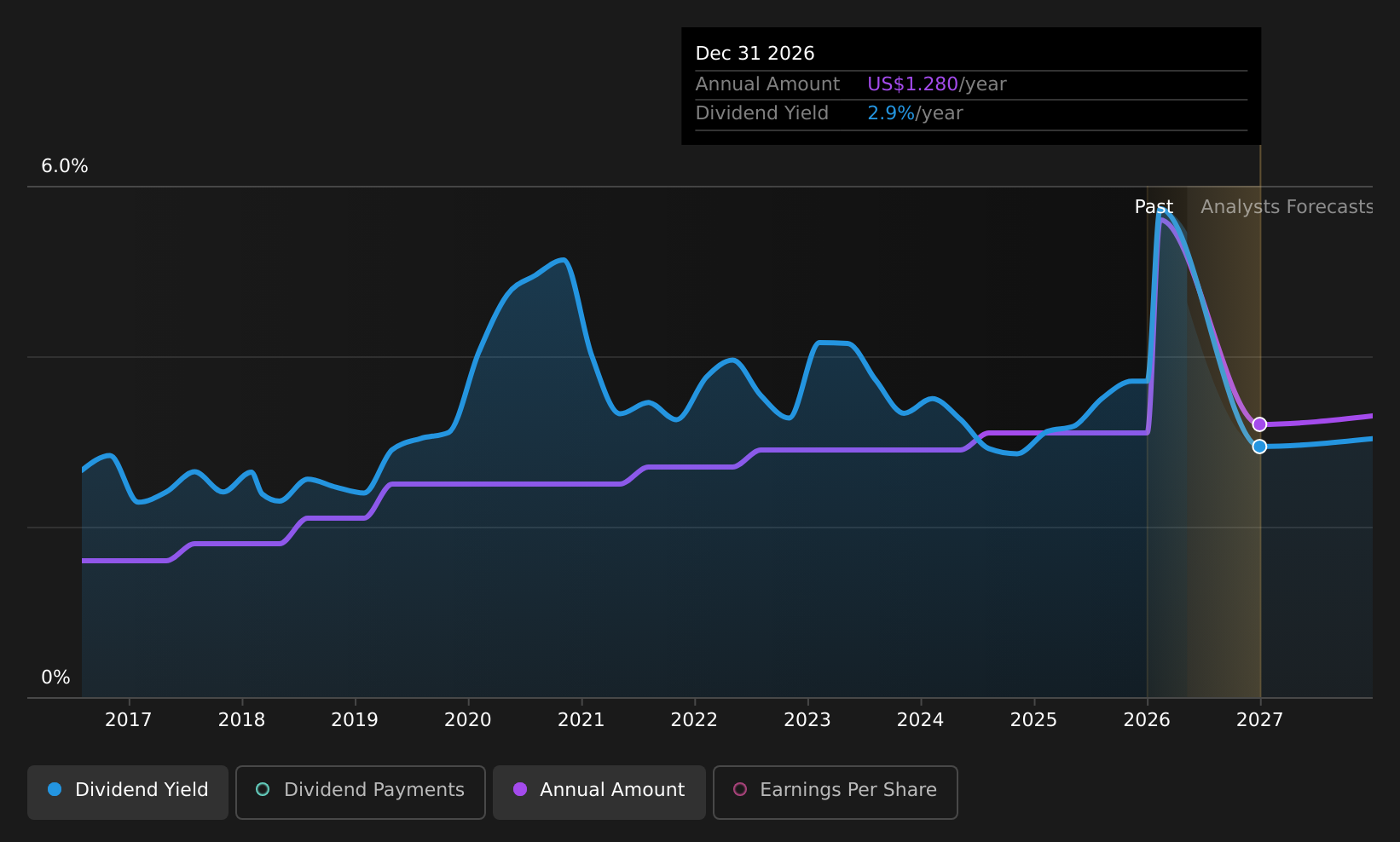Select the purple Annual Amount marker at 2027
This screenshot has width=1400, height=842.
[x=1259, y=424]
